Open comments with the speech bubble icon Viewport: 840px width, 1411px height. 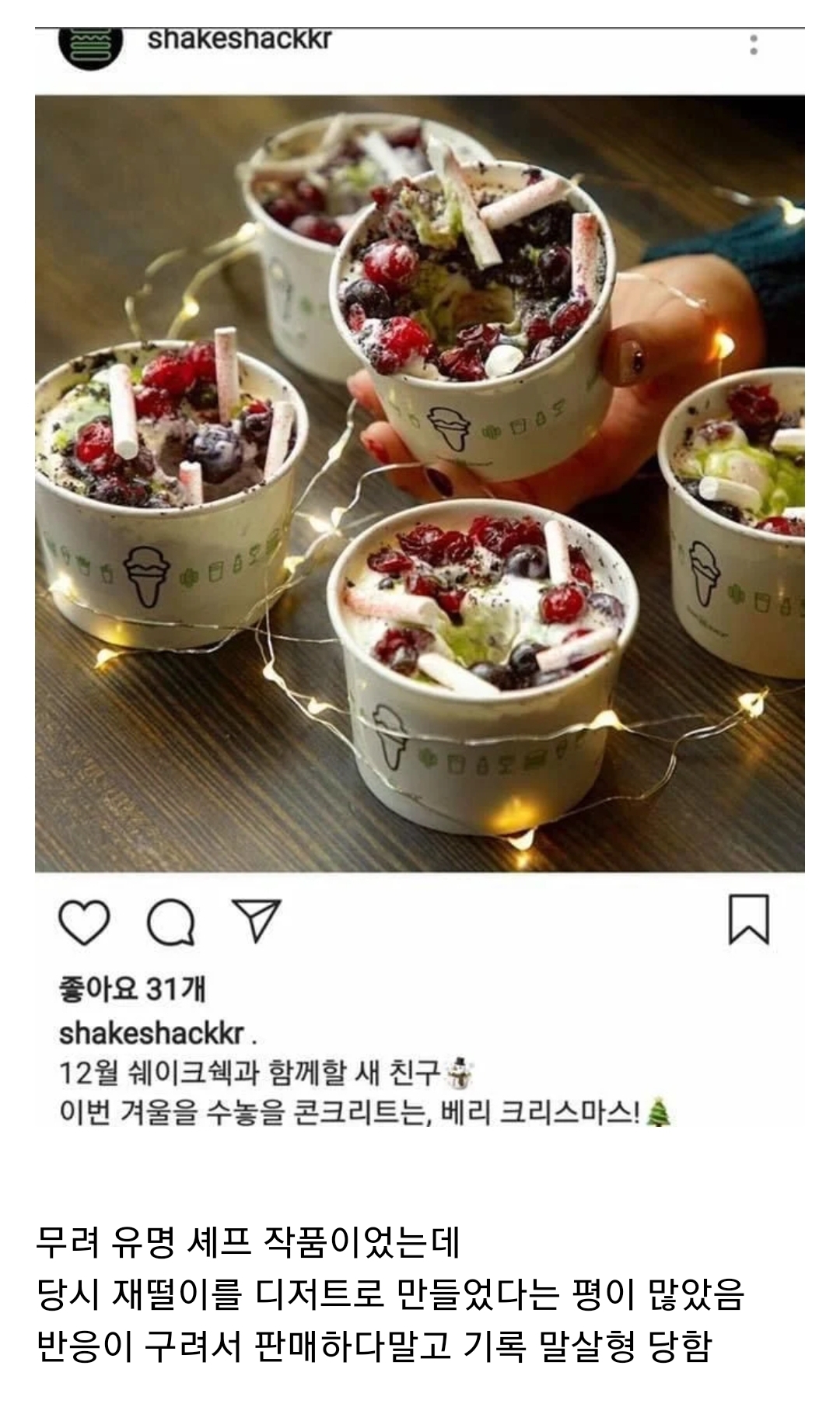[170, 922]
